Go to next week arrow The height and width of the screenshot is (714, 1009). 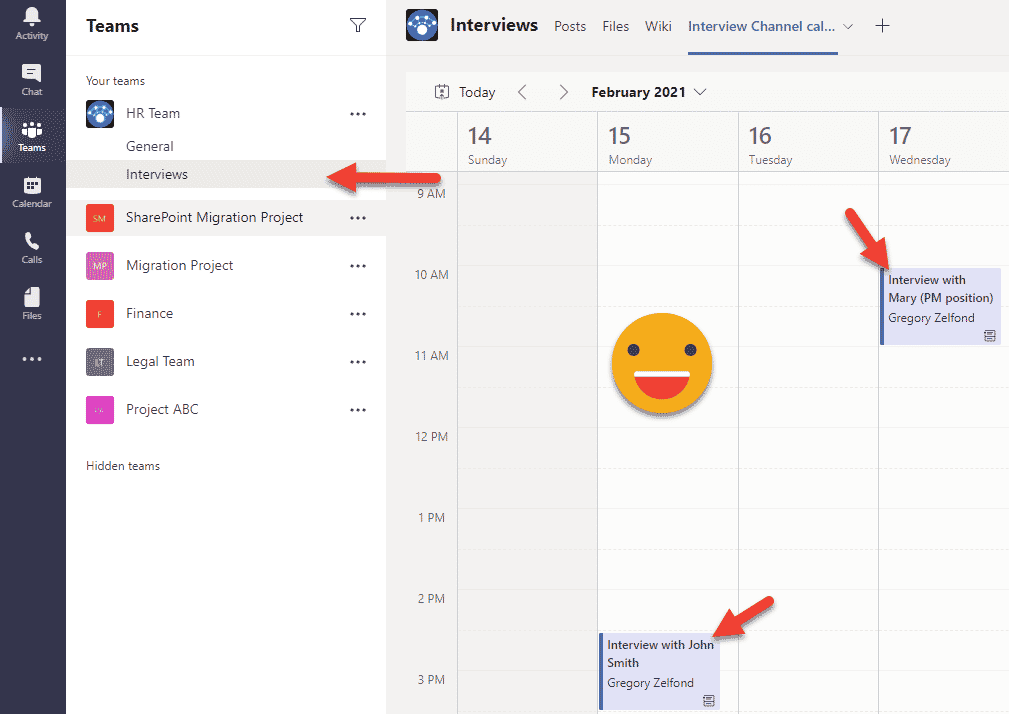pyautogui.click(x=564, y=92)
